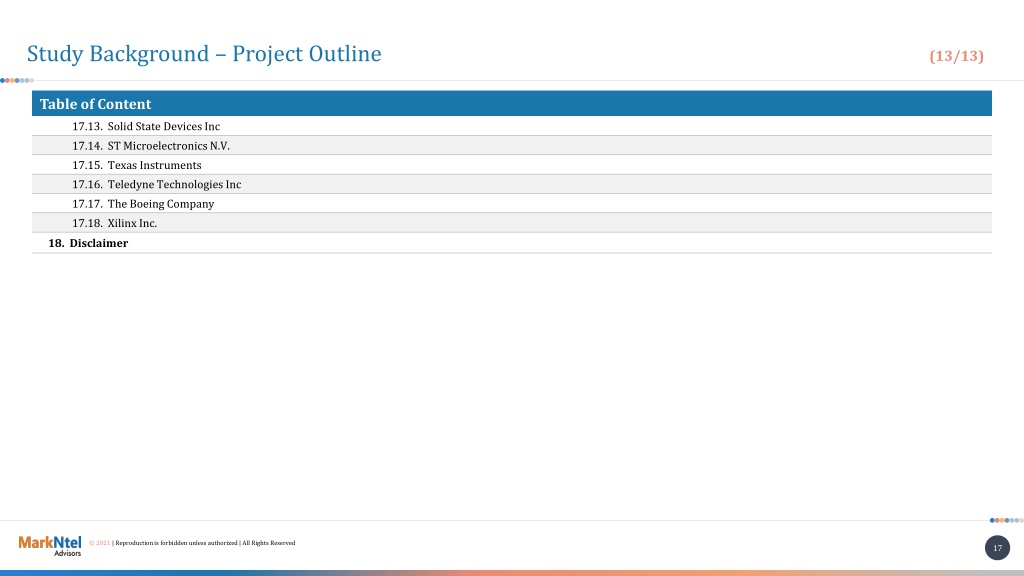Select row 17.18. Xilinx Inc.

tap(512, 223)
